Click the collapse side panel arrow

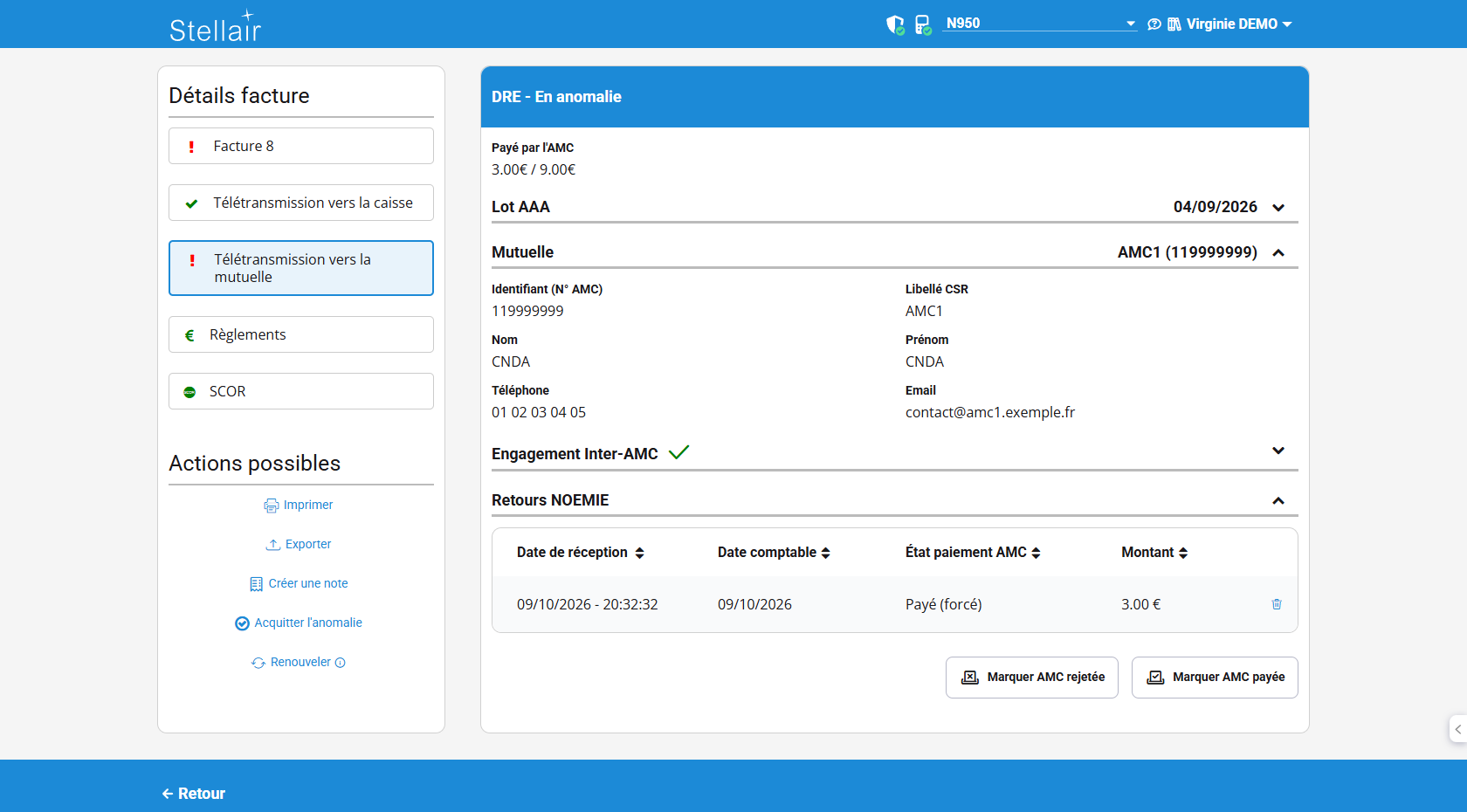(1457, 729)
